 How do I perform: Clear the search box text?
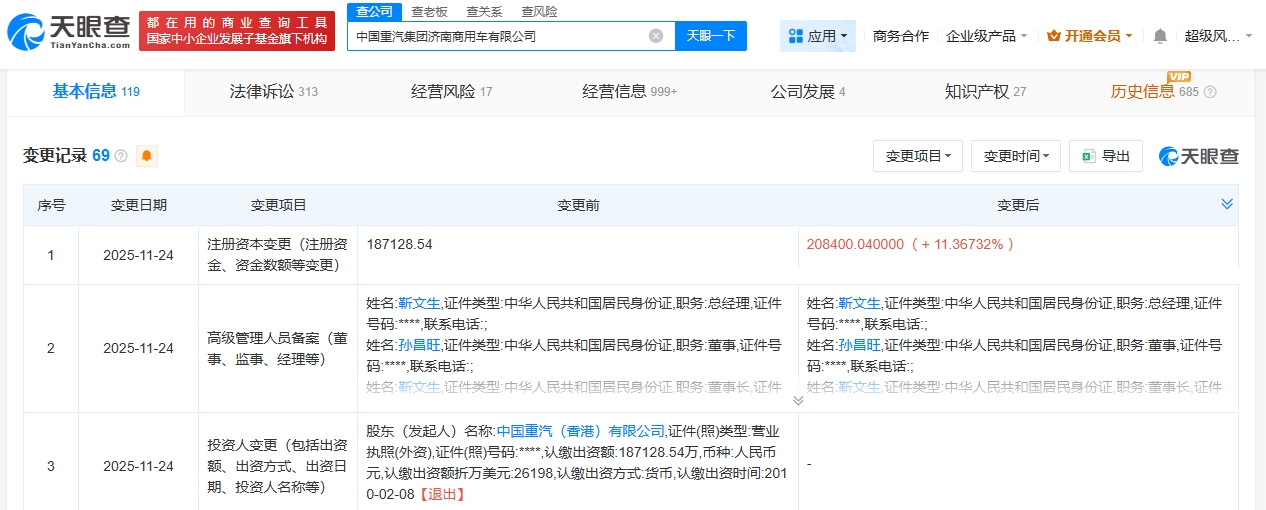point(656,36)
